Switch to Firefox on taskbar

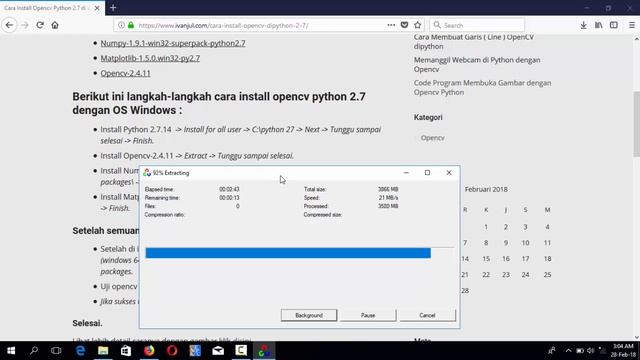tap(149, 351)
